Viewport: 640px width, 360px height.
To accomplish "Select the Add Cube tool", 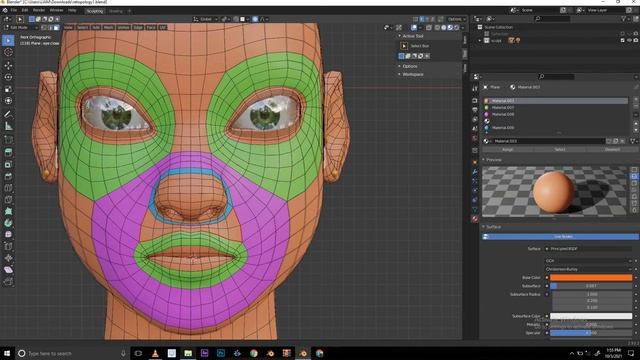I will 8,140.
